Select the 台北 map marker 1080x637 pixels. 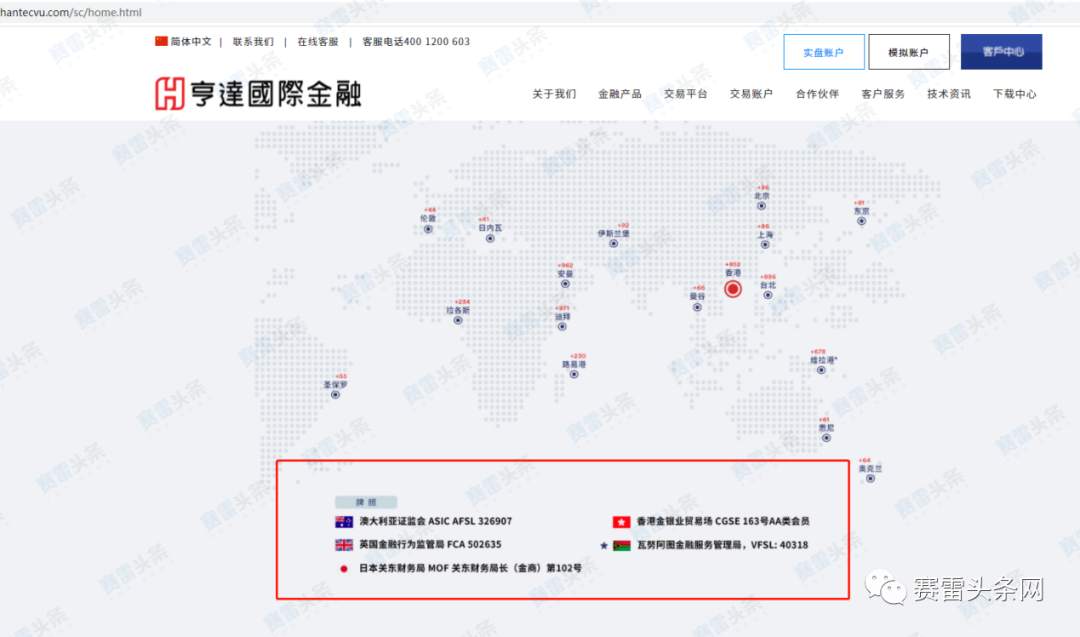pos(767,295)
